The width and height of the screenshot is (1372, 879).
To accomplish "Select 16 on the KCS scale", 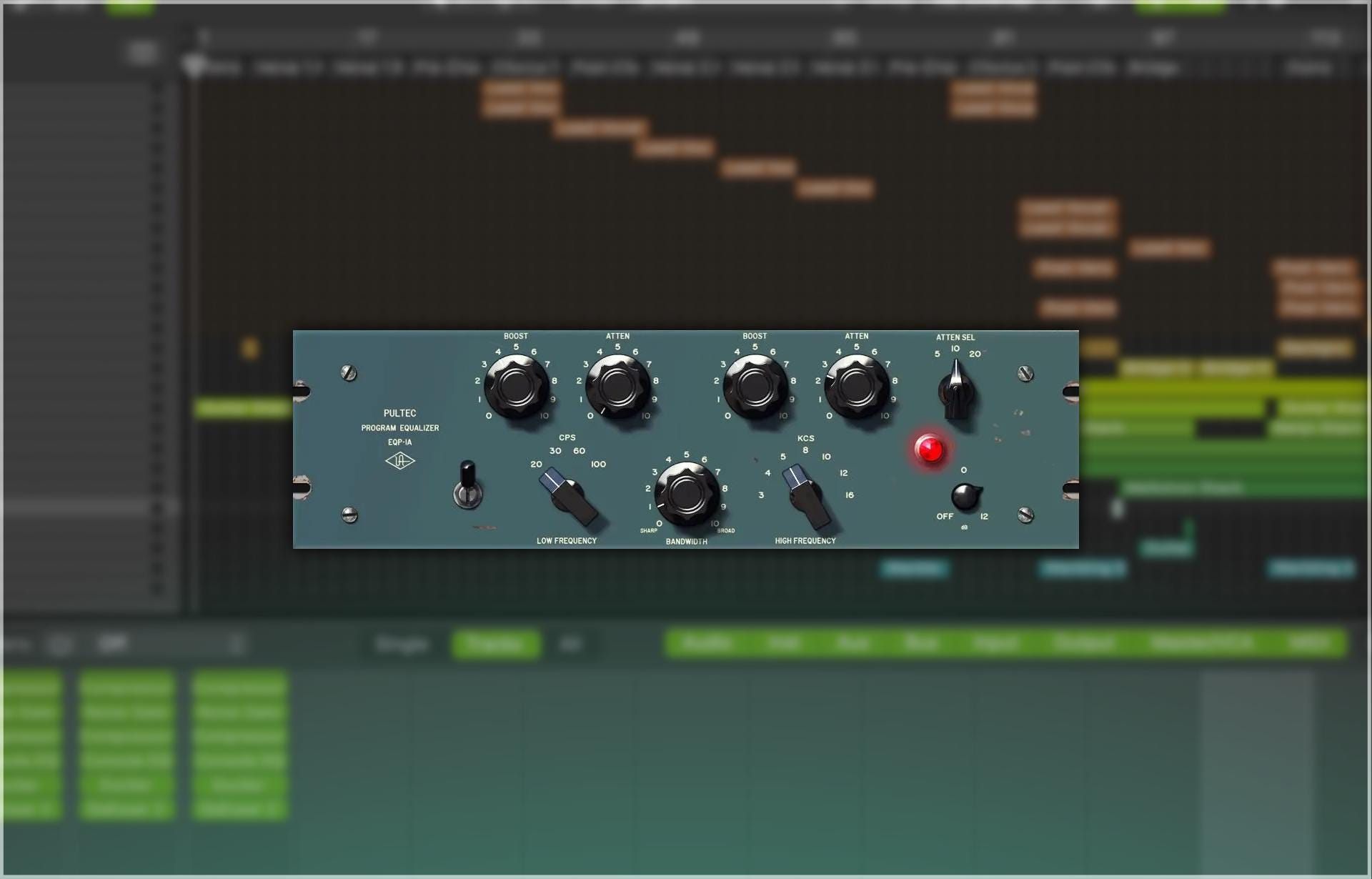I will pyautogui.click(x=849, y=495).
